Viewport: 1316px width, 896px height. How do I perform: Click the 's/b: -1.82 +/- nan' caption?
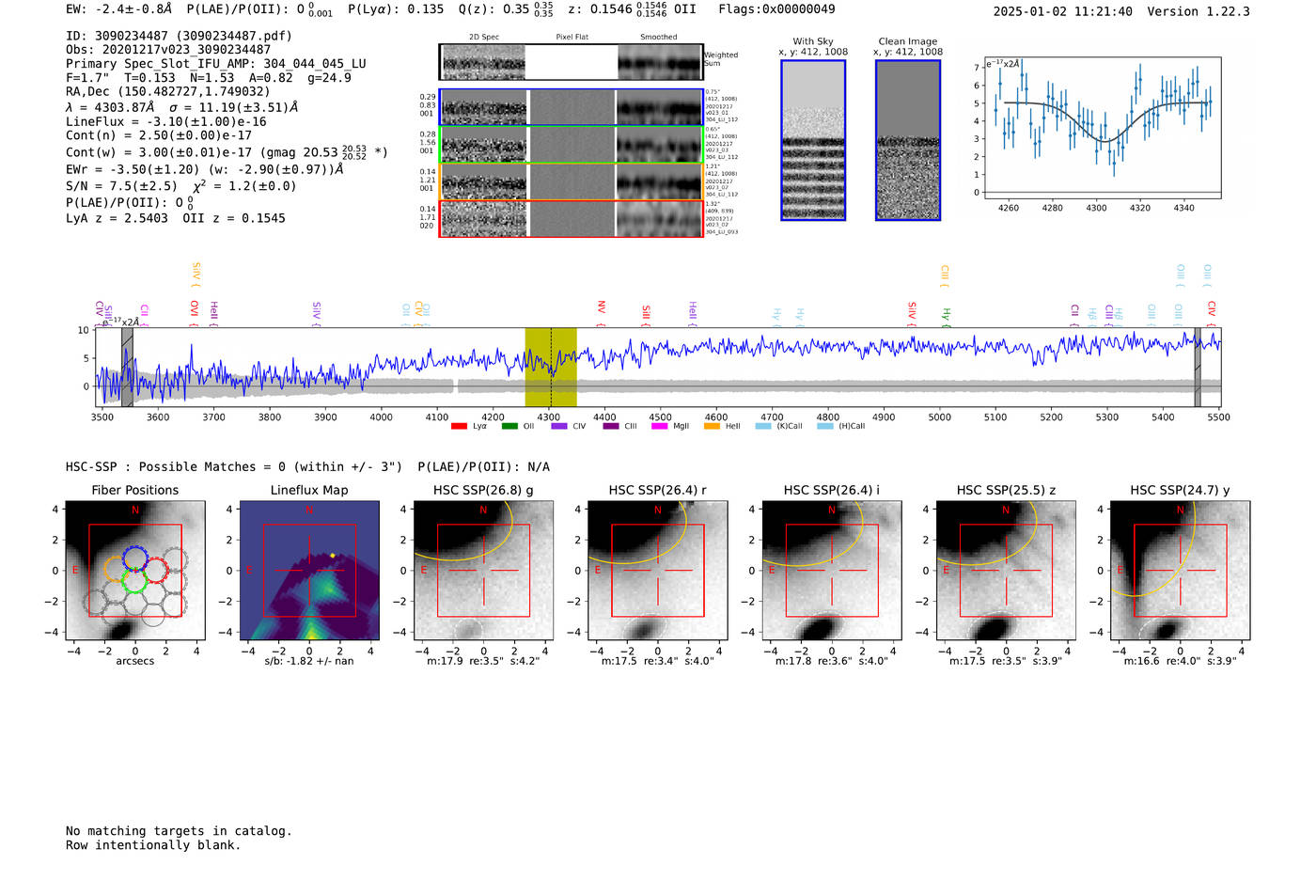pyautogui.click(x=309, y=661)
